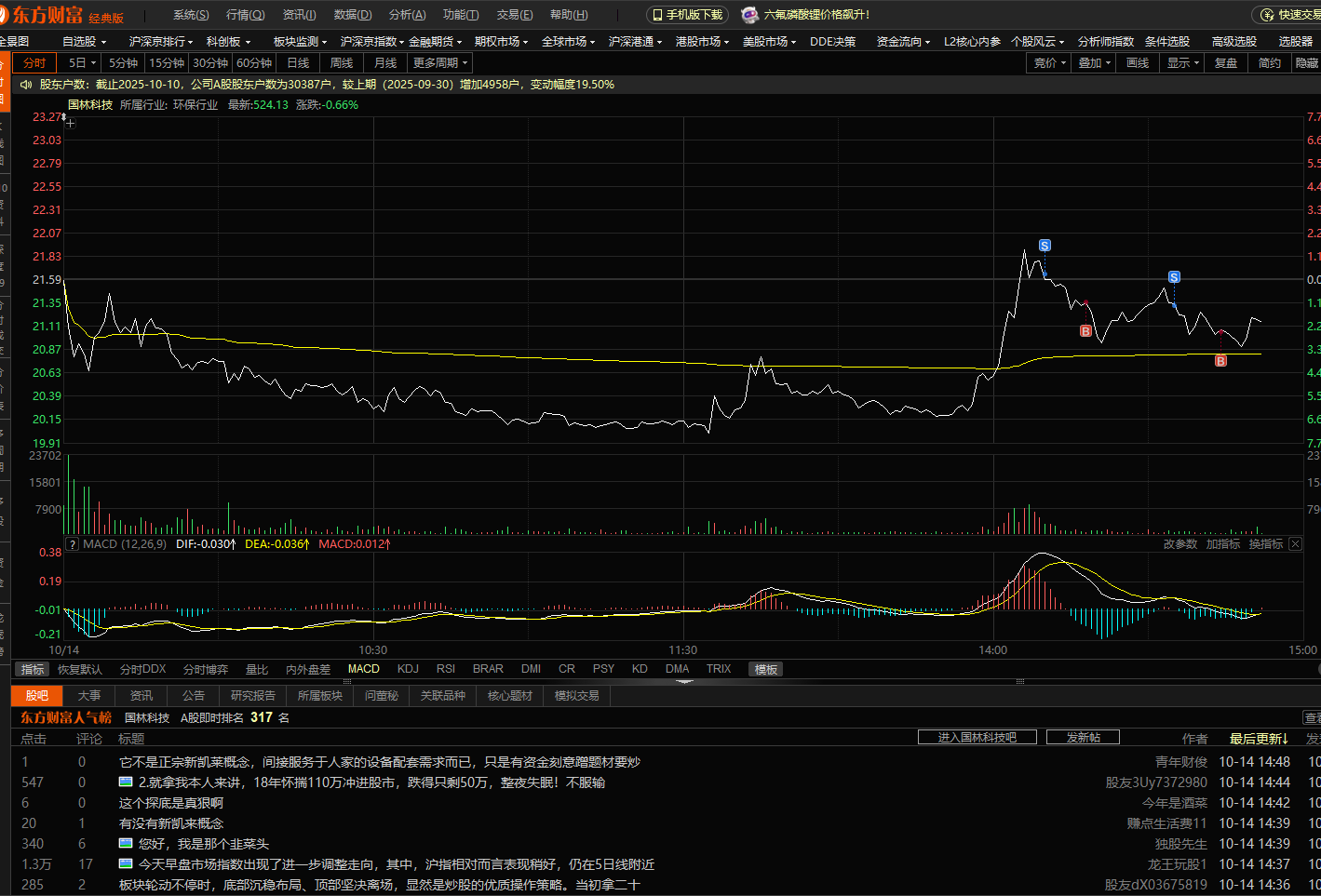This screenshot has width=1321, height=896.
Task: Expand the 更多周期 dropdown
Action: [x=440, y=63]
